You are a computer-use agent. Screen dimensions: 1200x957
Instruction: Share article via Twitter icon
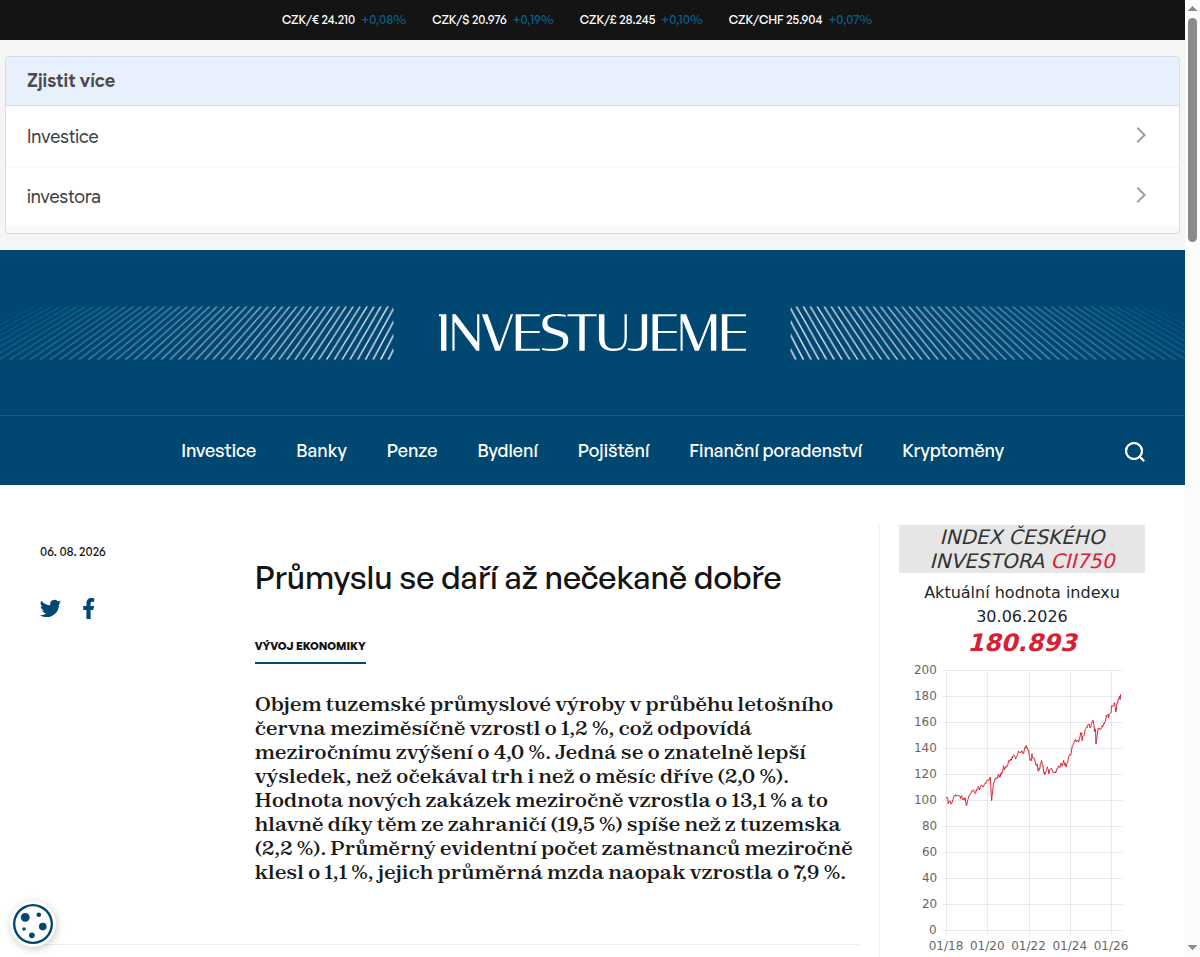pos(50,608)
